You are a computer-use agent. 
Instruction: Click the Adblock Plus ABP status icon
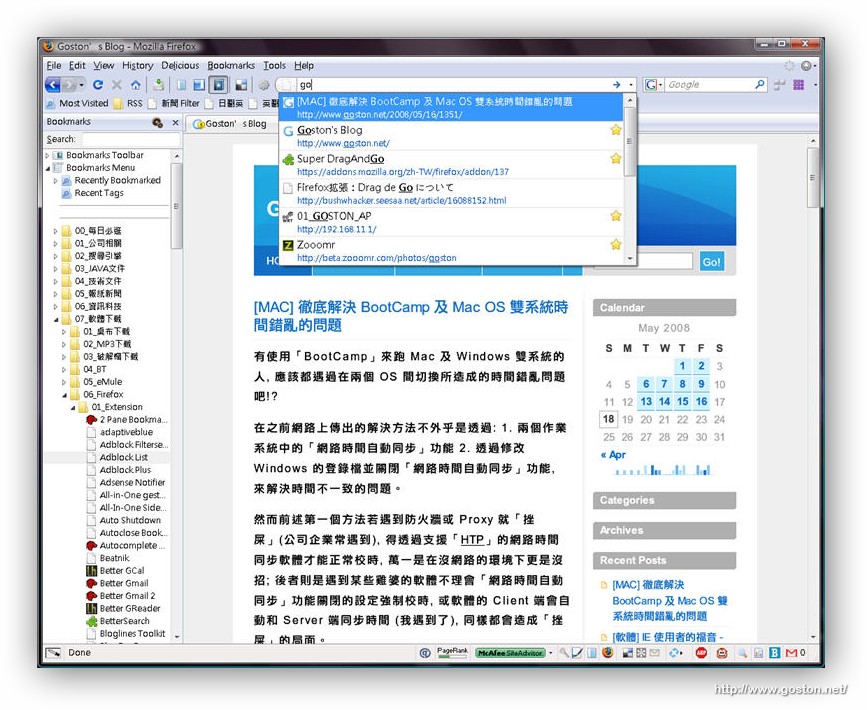click(701, 653)
